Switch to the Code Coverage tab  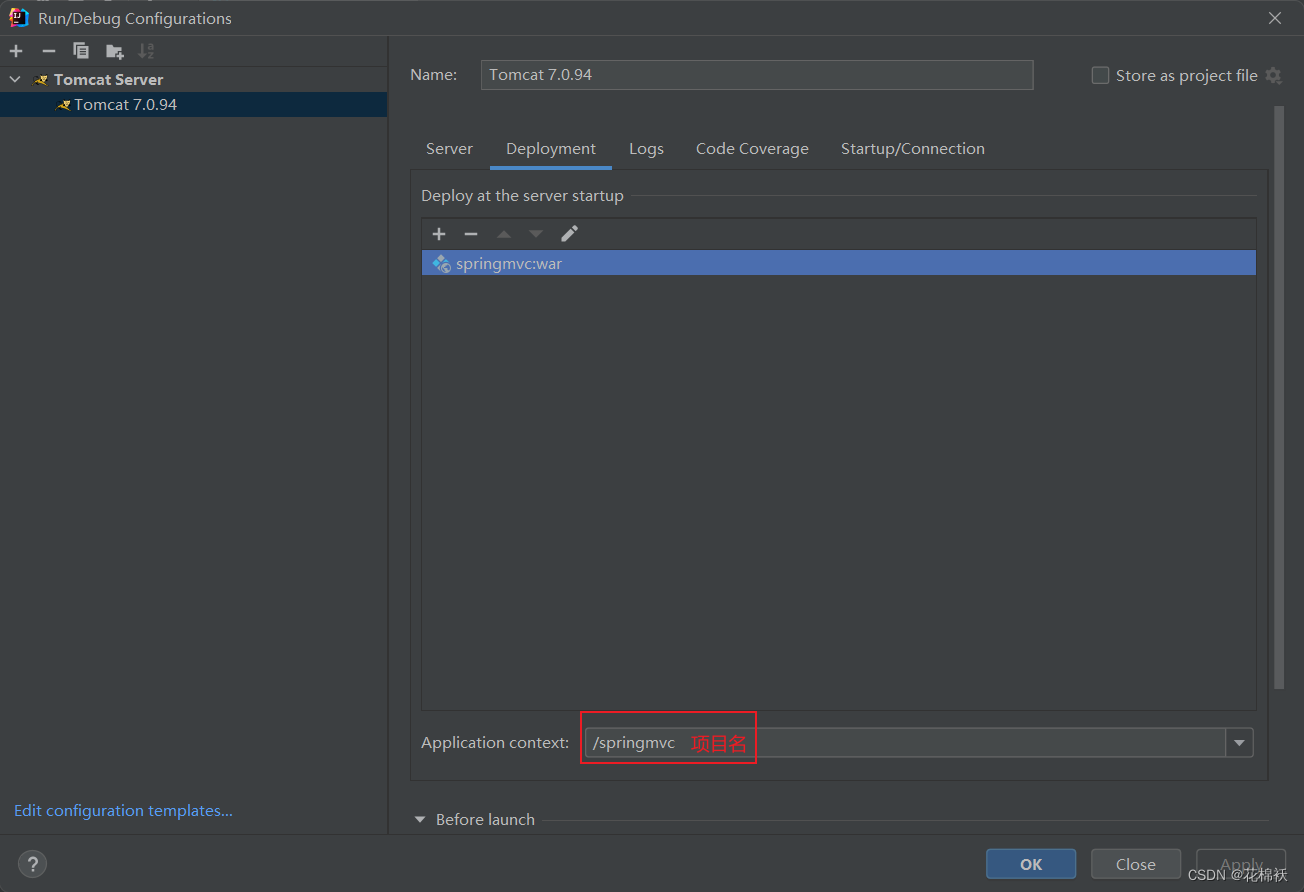click(x=752, y=149)
